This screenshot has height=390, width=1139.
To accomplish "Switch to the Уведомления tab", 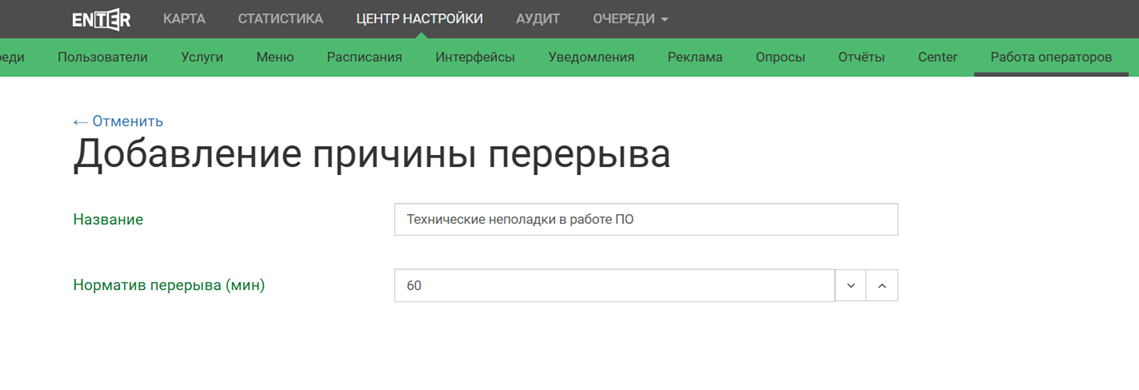I will pyautogui.click(x=591, y=57).
